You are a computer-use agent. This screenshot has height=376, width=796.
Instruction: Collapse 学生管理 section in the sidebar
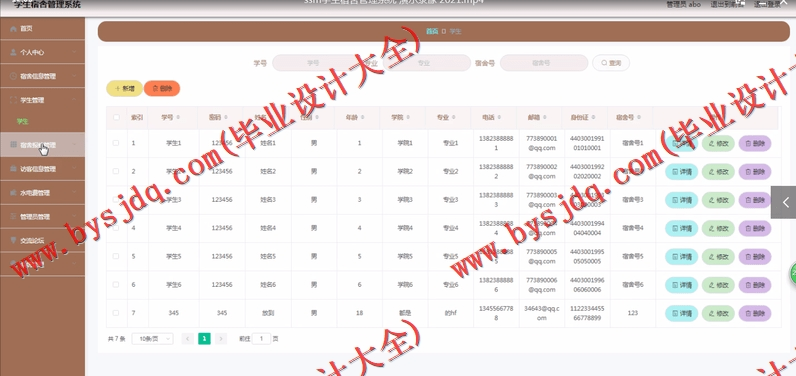click(x=43, y=100)
